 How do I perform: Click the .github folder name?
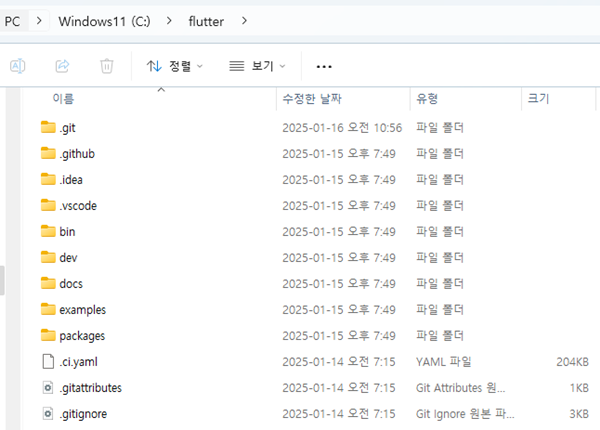77,154
